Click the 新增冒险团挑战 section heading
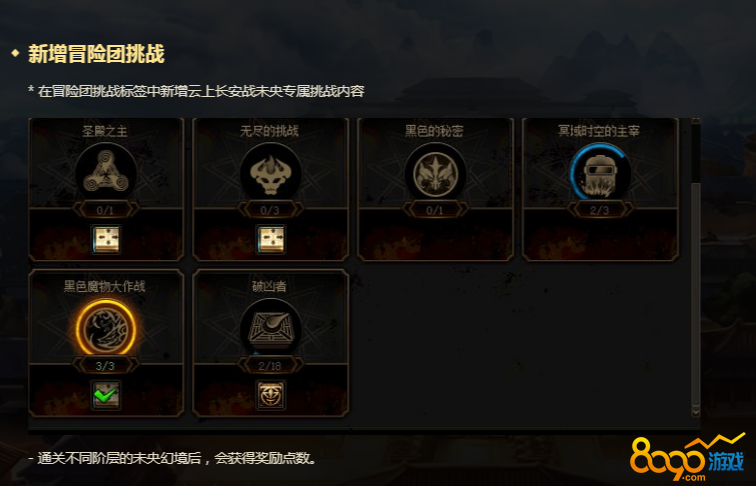 click(x=96, y=54)
